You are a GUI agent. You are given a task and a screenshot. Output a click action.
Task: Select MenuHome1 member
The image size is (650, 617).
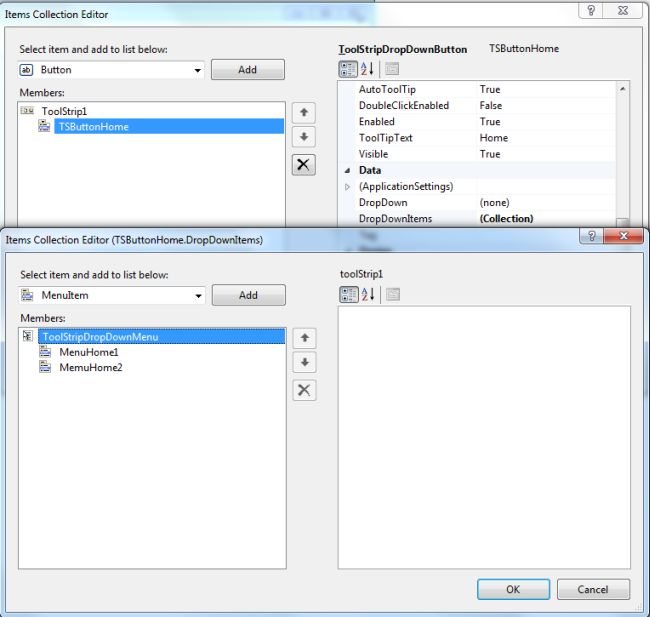pos(89,352)
